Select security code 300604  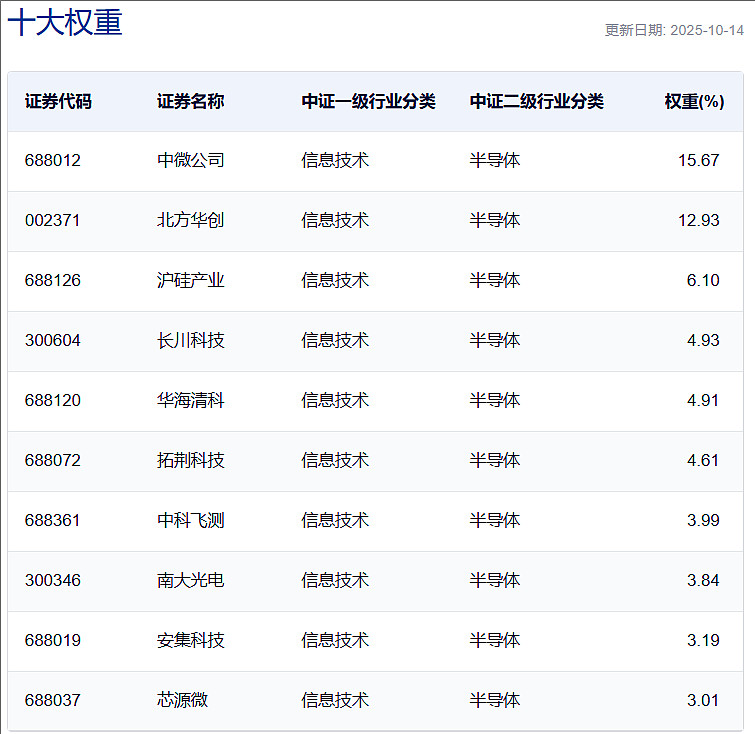pos(52,341)
